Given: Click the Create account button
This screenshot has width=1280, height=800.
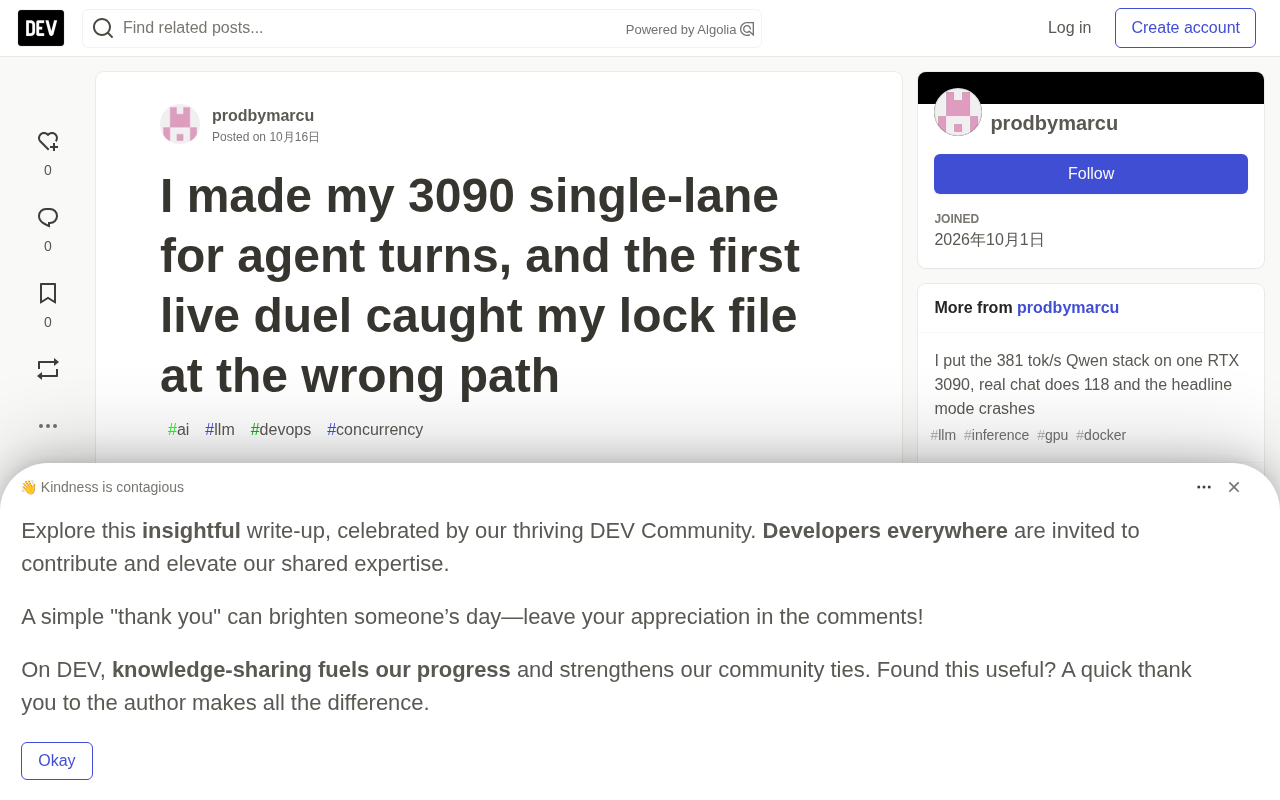Looking at the screenshot, I should [1185, 28].
